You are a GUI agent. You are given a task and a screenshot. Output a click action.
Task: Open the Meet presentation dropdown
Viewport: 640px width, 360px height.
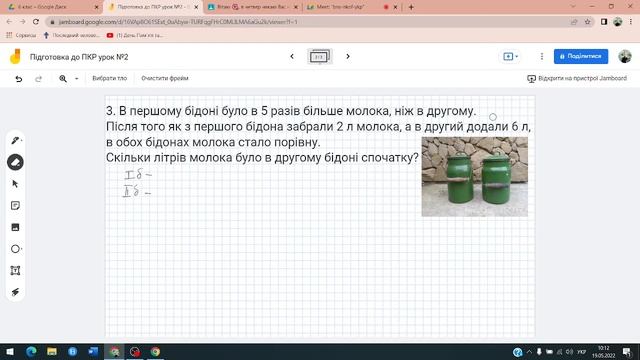(x=511, y=56)
